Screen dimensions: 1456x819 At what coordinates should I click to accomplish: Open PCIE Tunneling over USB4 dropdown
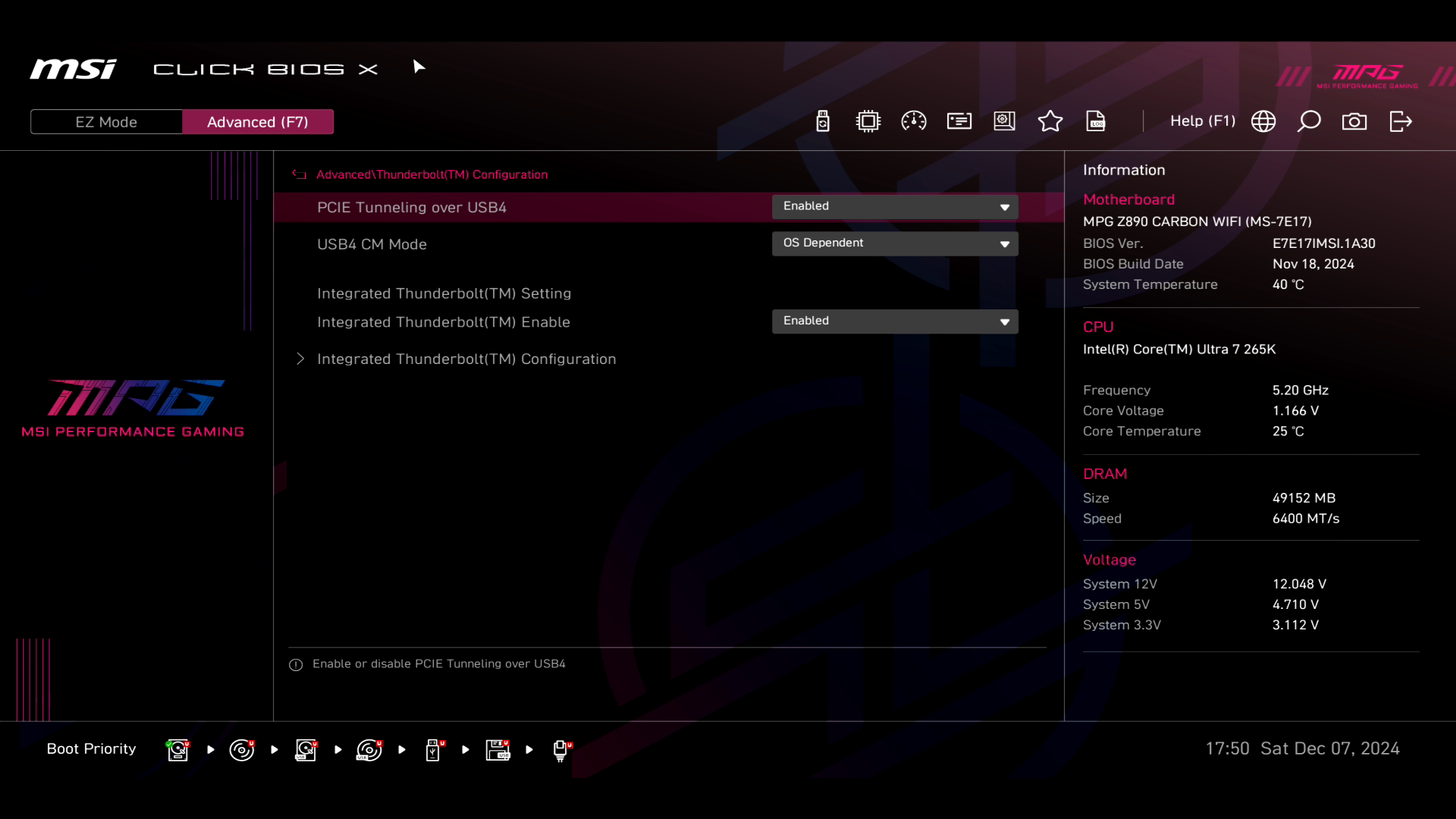click(x=894, y=207)
